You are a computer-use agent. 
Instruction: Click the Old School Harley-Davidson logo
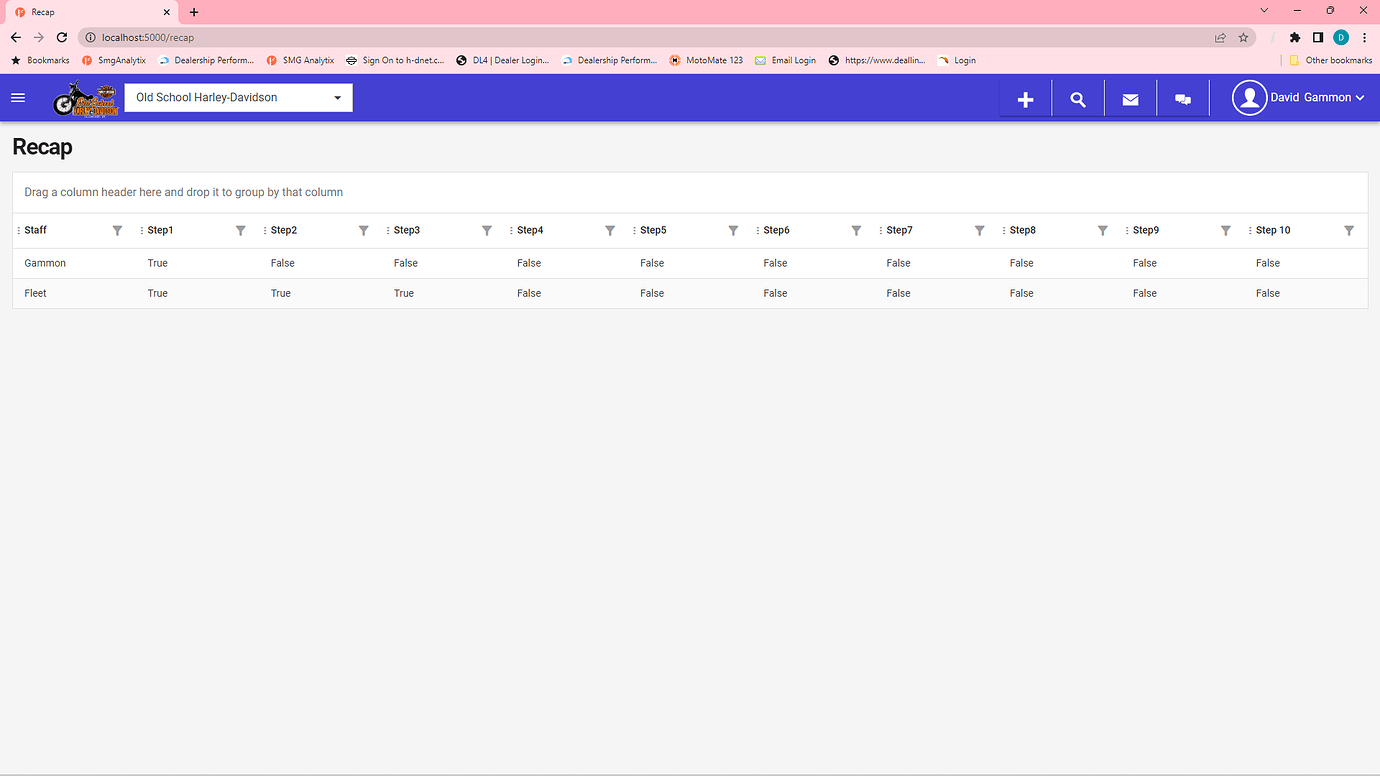point(85,97)
